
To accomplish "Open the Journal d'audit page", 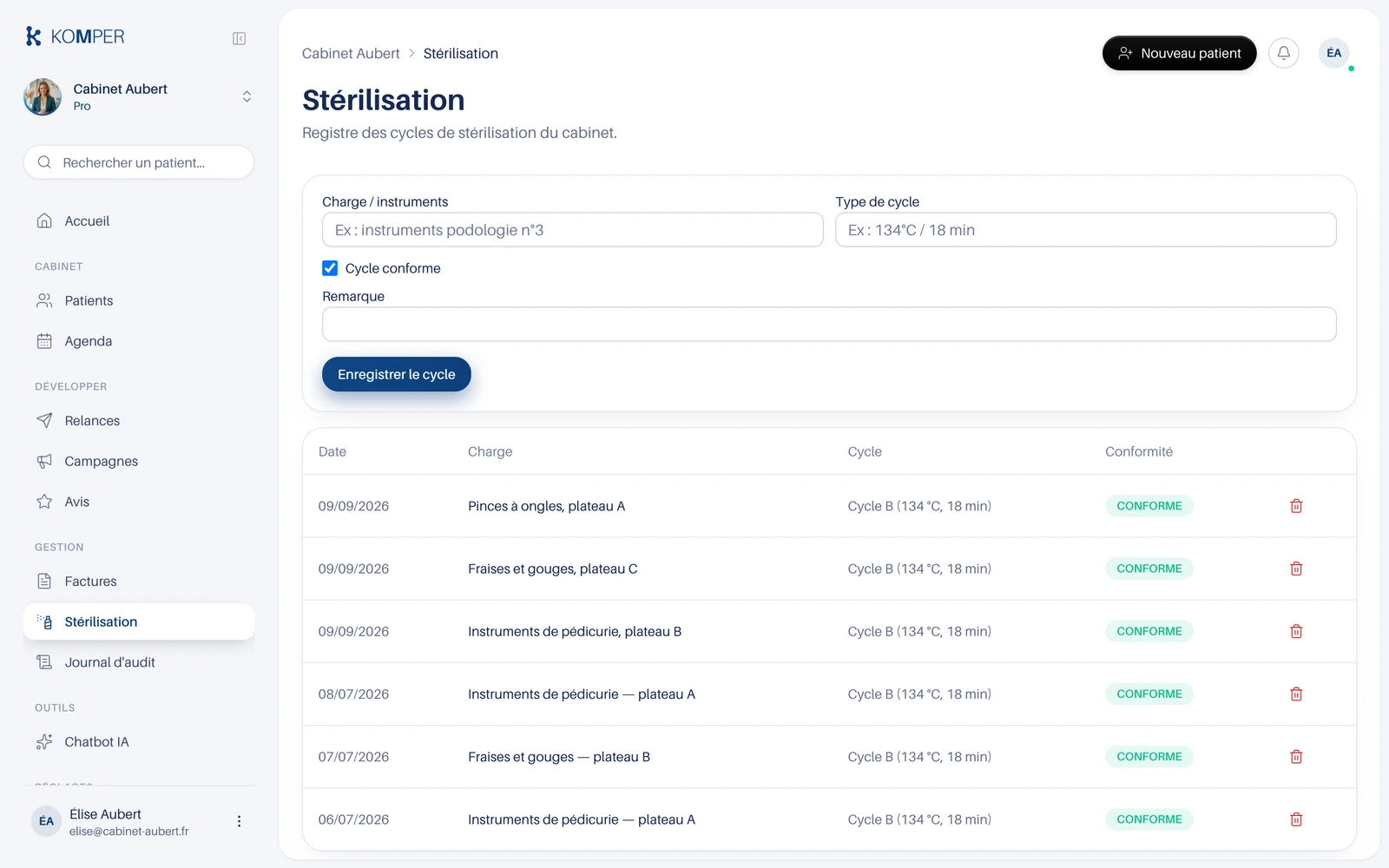I will (x=139, y=662).
